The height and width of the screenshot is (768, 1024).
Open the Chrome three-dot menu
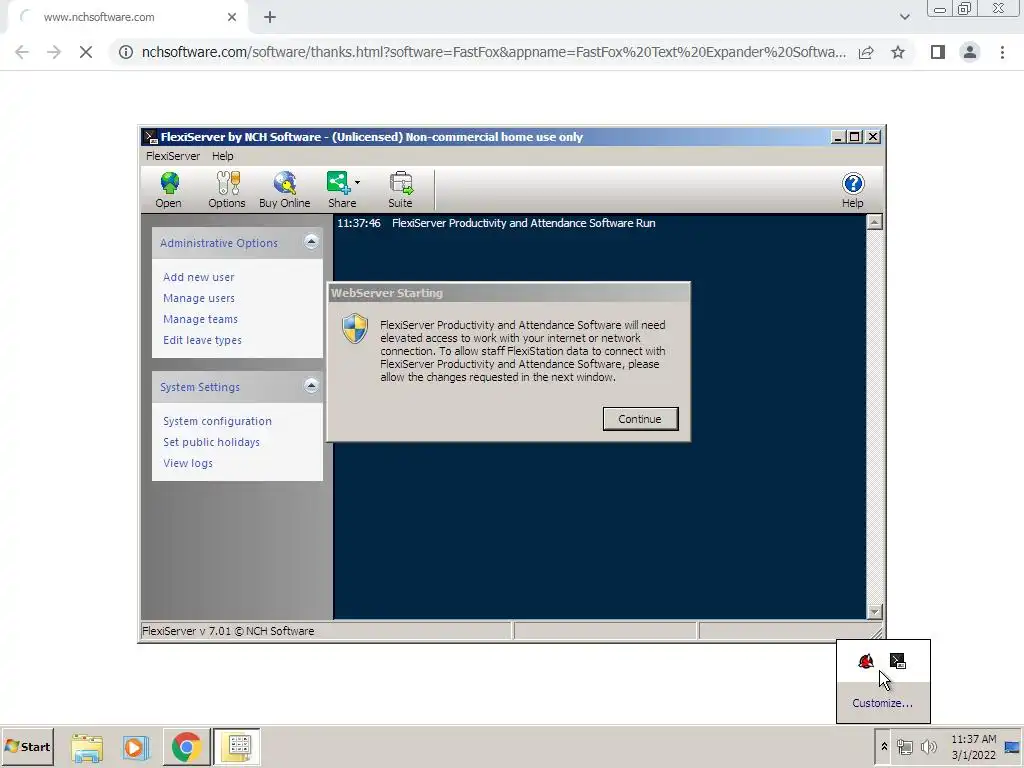coord(1002,52)
